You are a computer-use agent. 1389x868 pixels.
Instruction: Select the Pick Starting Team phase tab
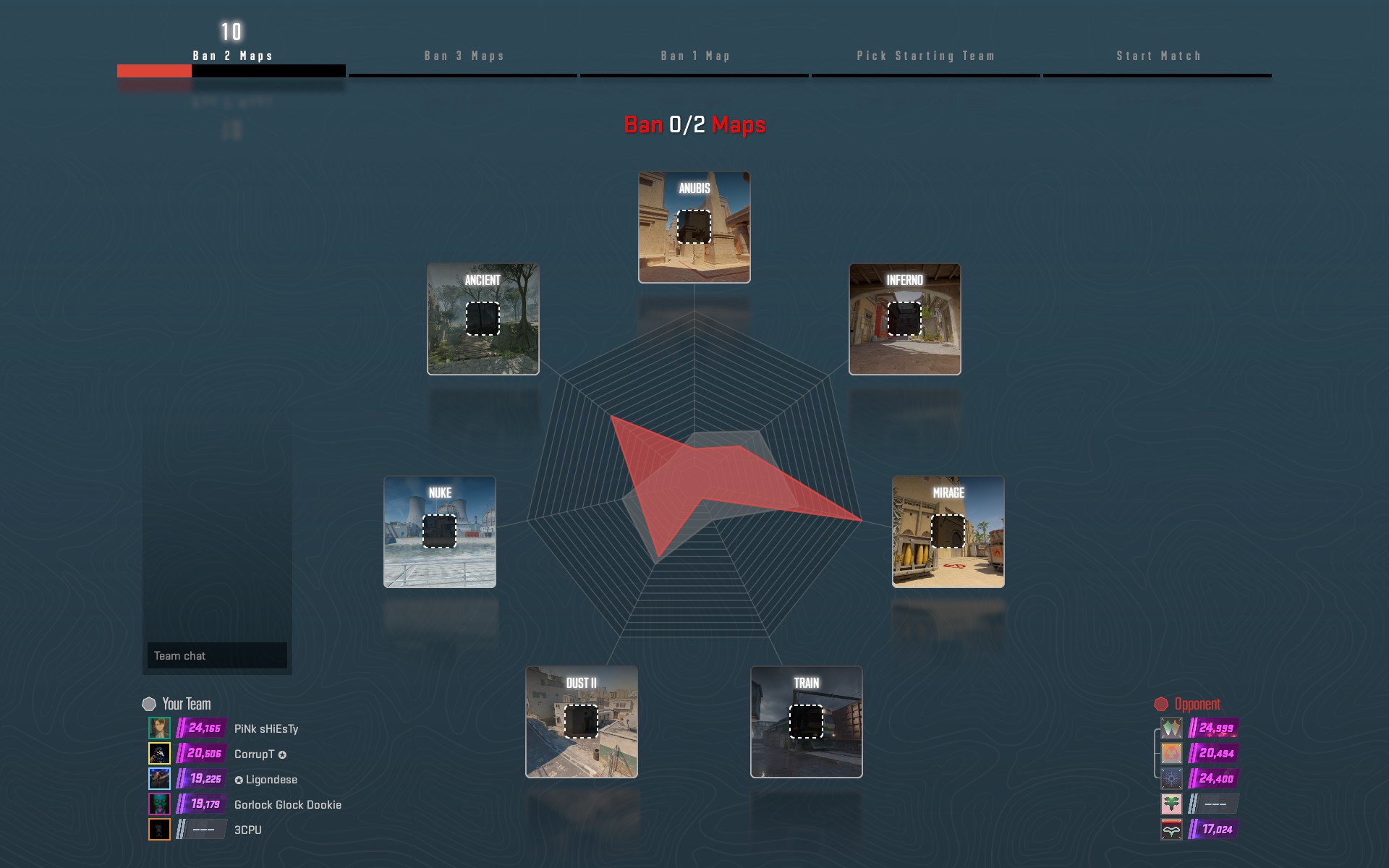click(x=925, y=56)
